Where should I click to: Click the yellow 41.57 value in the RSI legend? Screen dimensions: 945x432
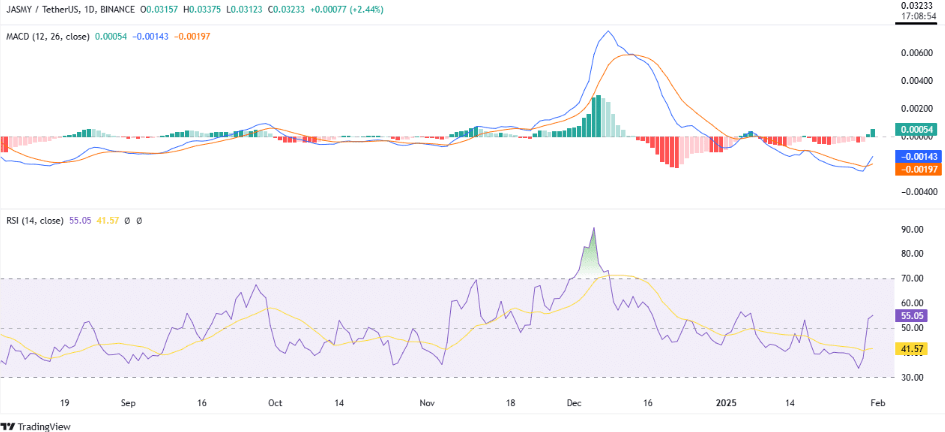pyautogui.click(x=107, y=221)
